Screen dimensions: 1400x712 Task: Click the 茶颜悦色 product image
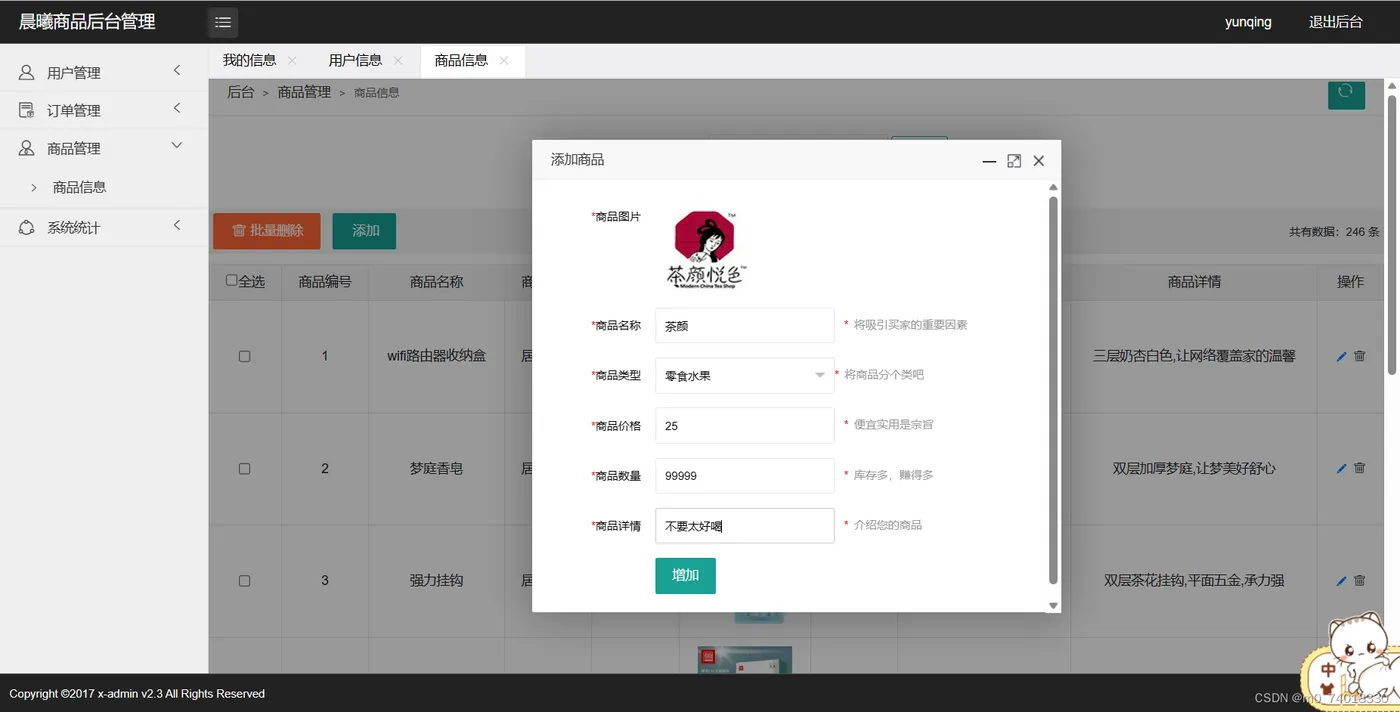(706, 250)
